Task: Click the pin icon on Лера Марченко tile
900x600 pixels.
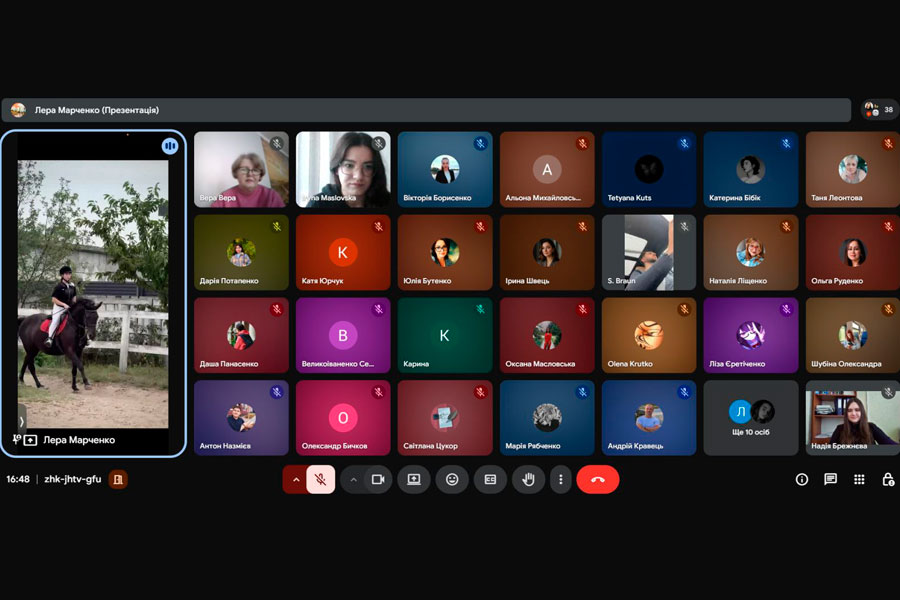Action: (x=17, y=439)
